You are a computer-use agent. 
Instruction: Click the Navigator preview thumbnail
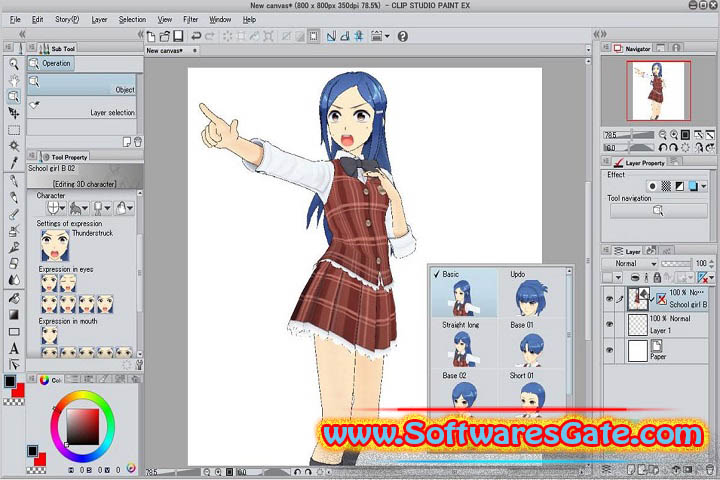pos(658,91)
